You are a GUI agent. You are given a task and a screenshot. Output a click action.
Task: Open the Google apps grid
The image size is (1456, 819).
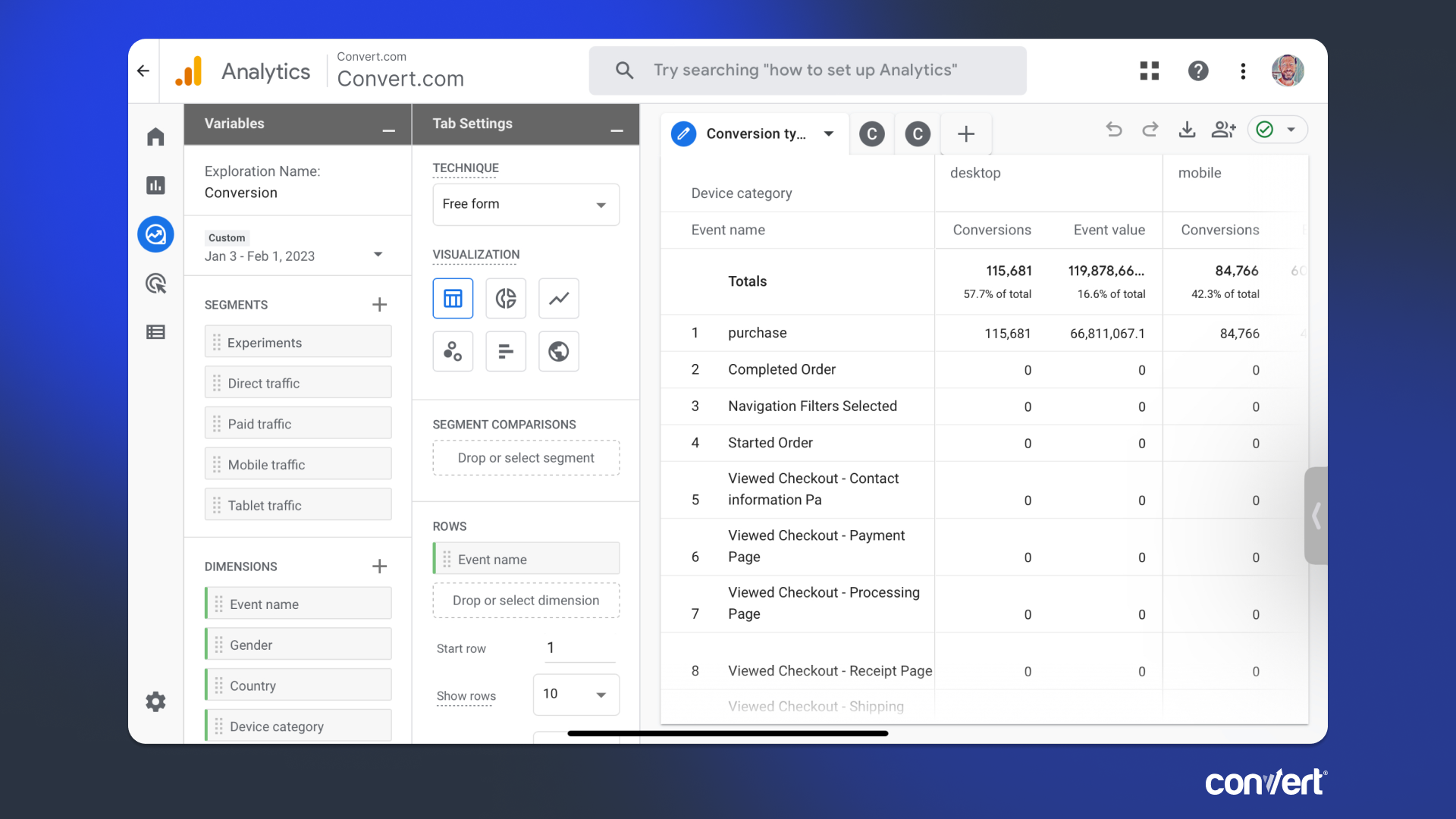(1150, 71)
